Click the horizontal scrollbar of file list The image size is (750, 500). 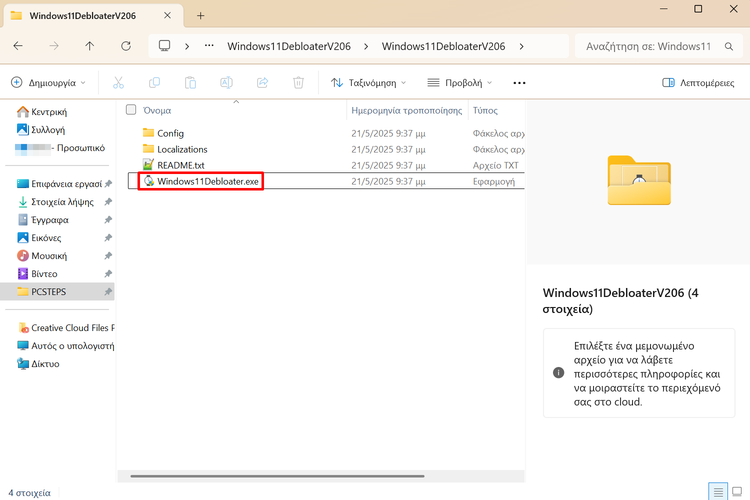click(277, 476)
